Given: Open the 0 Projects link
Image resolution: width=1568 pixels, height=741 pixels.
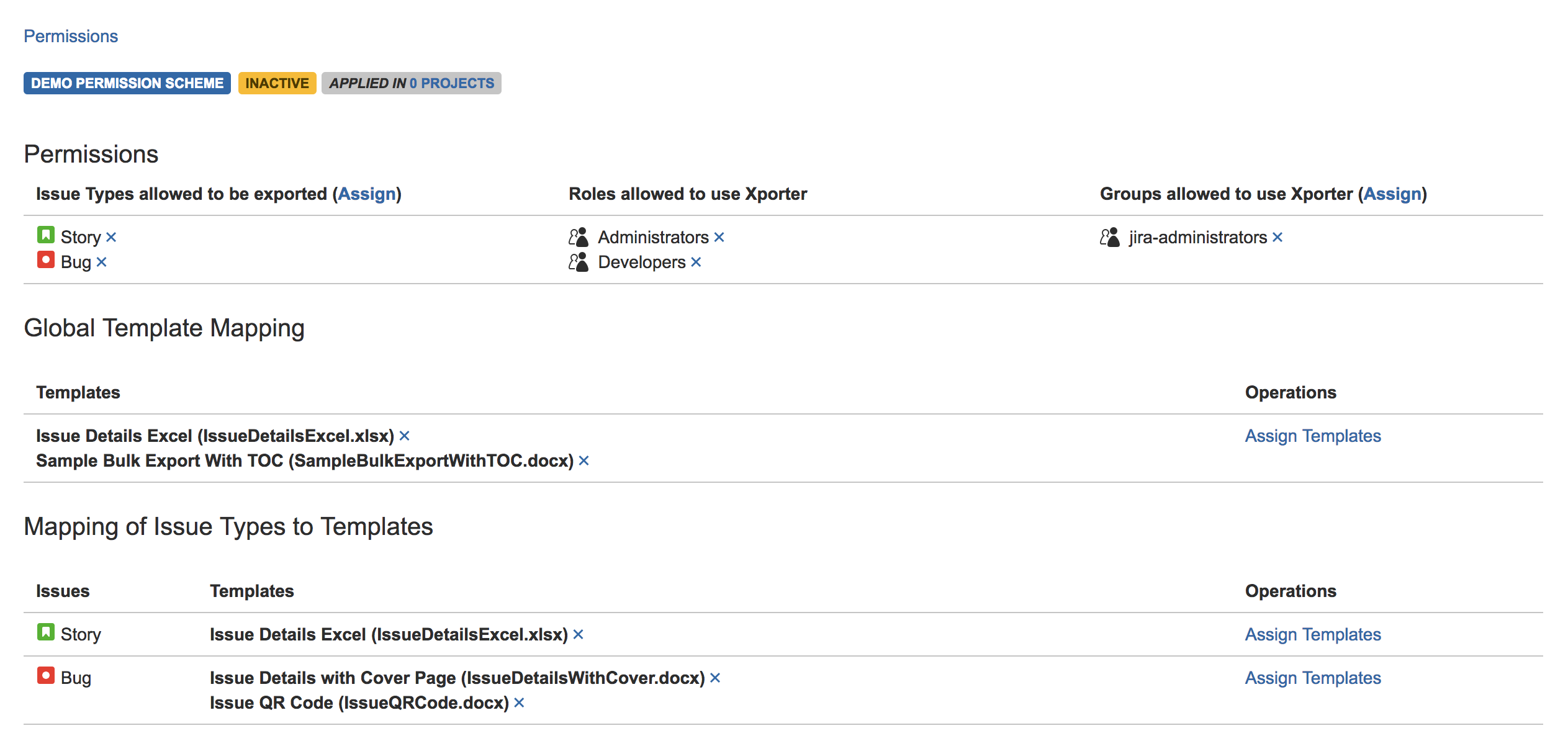Looking at the screenshot, I should click(451, 83).
